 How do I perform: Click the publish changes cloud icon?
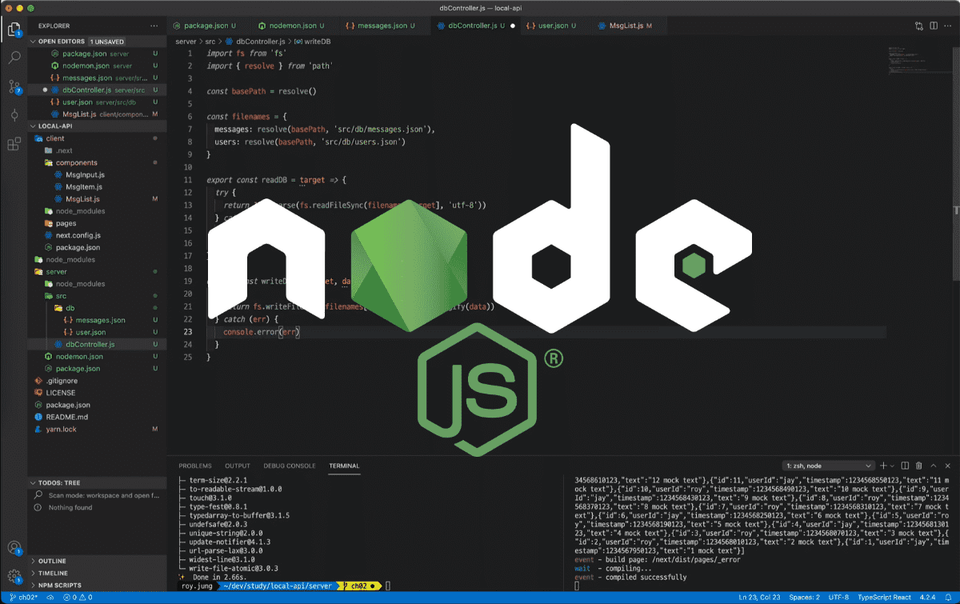pyautogui.click(x=50, y=597)
